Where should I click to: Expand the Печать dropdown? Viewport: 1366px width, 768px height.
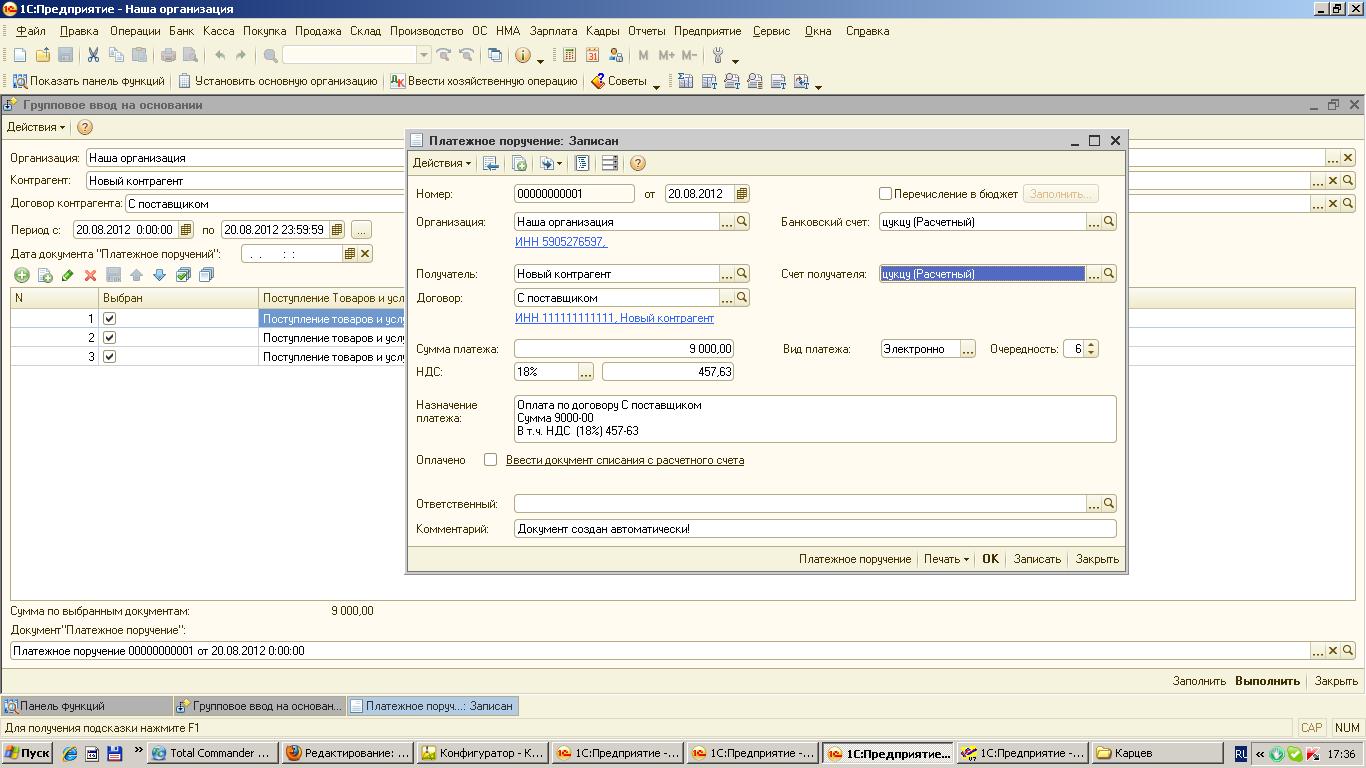tap(946, 559)
